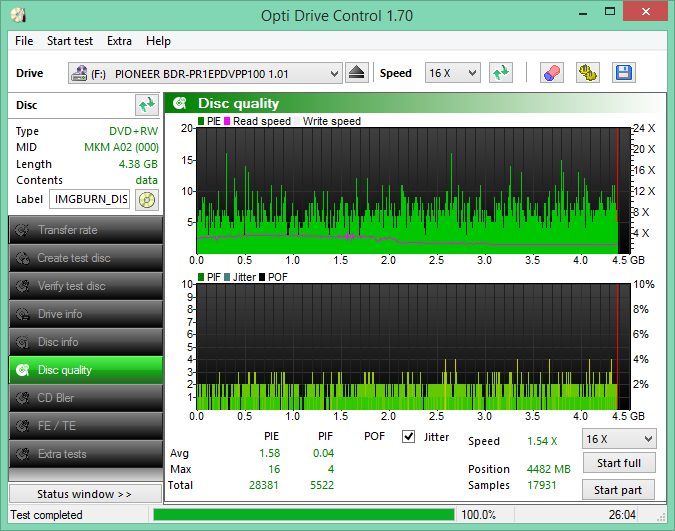Click the Start part button
The width and height of the screenshot is (675, 531).
pyautogui.click(x=618, y=490)
